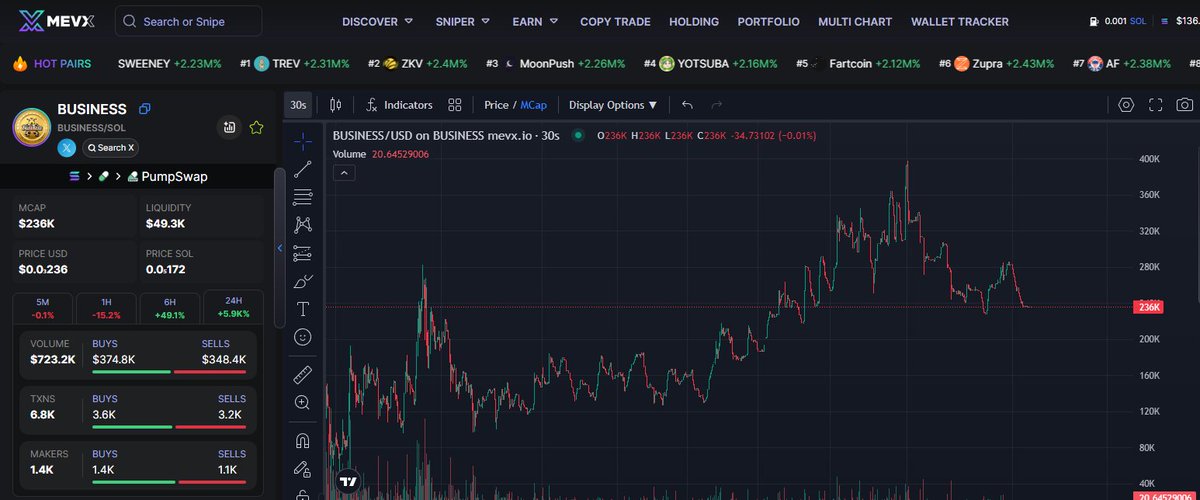Collapse the chart legend with the caret
This screenshot has width=1200, height=500.
coord(342,173)
